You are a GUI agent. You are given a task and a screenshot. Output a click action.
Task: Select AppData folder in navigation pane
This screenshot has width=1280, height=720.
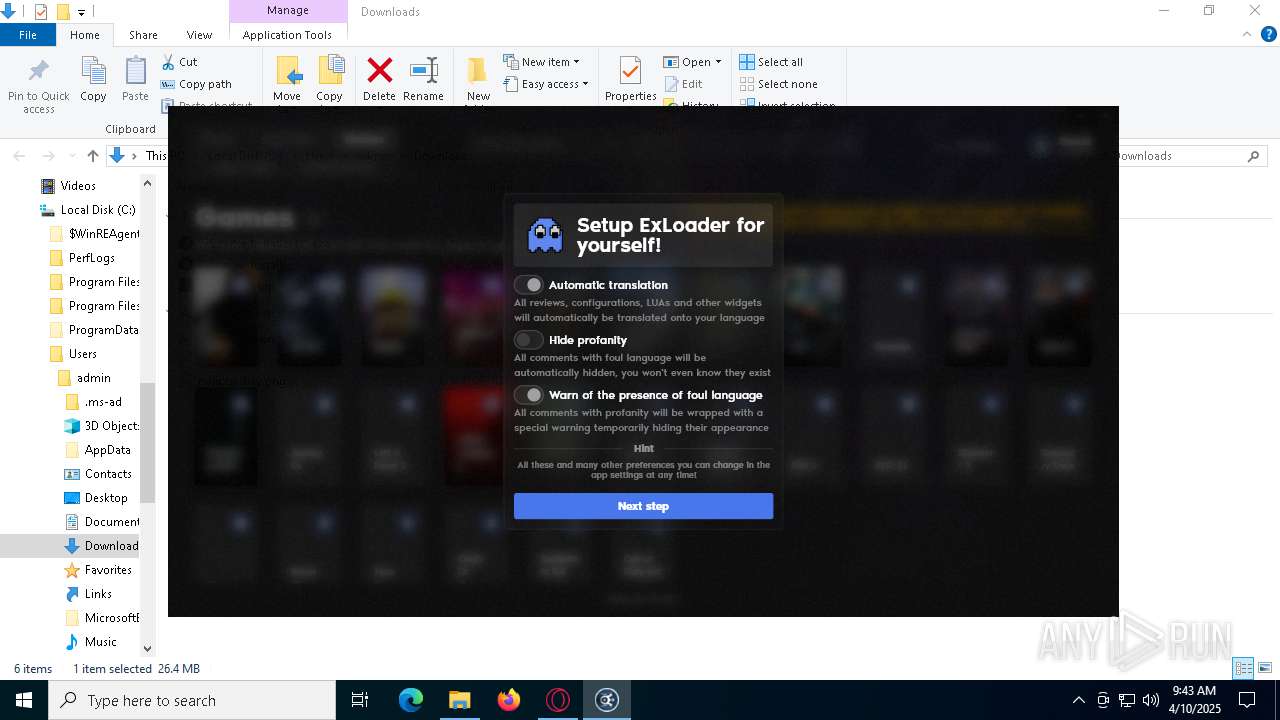(107, 450)
